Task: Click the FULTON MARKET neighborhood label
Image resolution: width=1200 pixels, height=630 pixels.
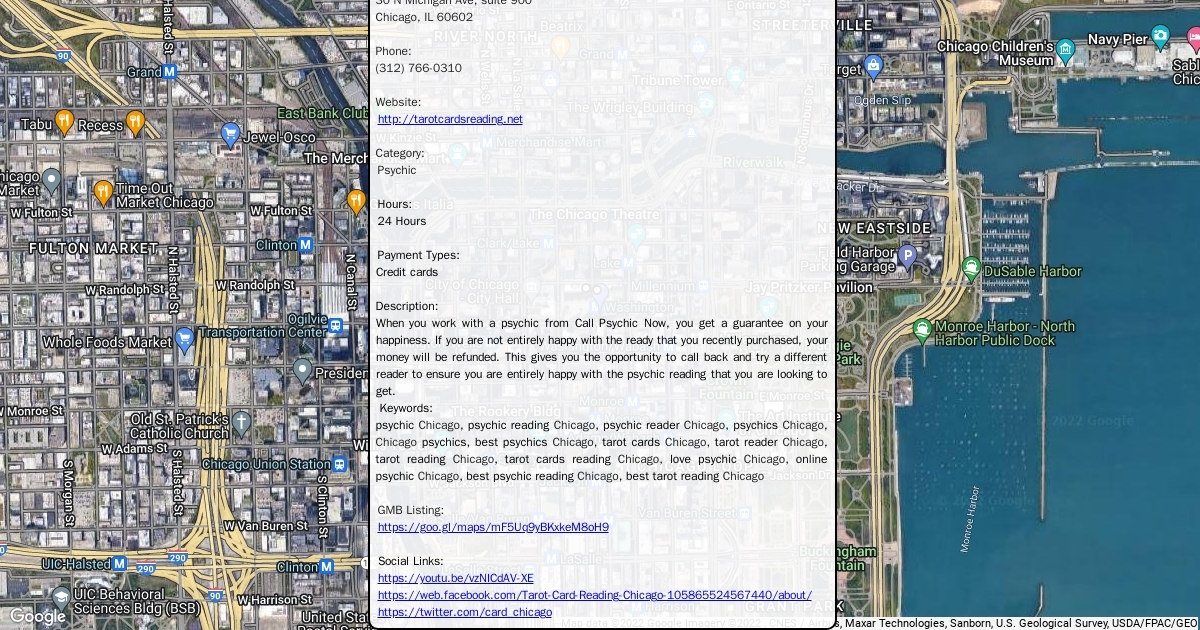Action: pyautogui.click(x=94, y=248)
